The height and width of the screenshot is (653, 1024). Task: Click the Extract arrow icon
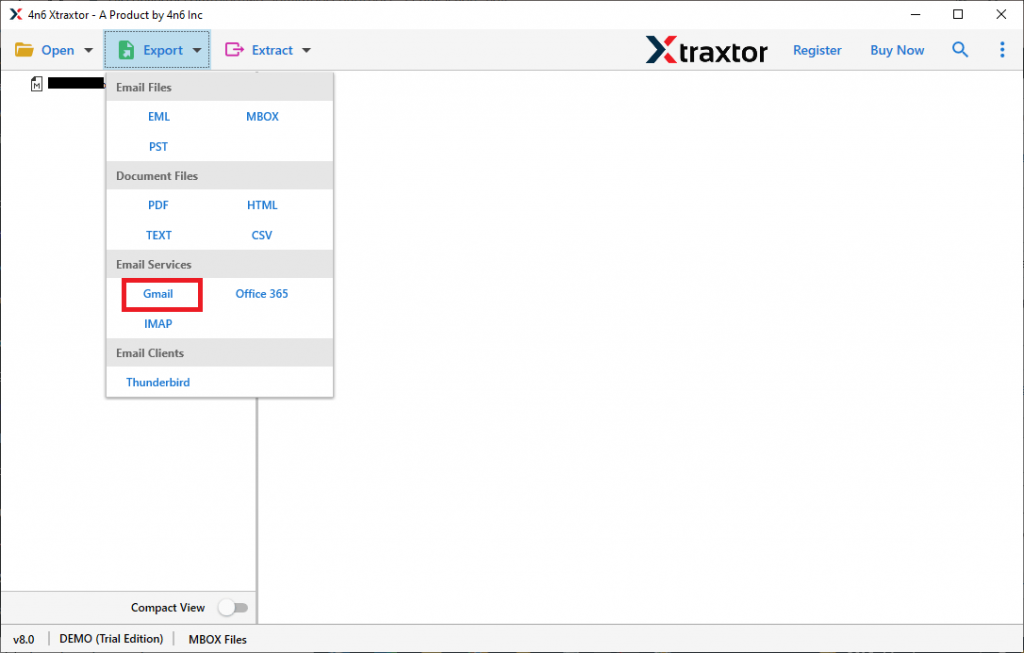(x=235, y=50)
